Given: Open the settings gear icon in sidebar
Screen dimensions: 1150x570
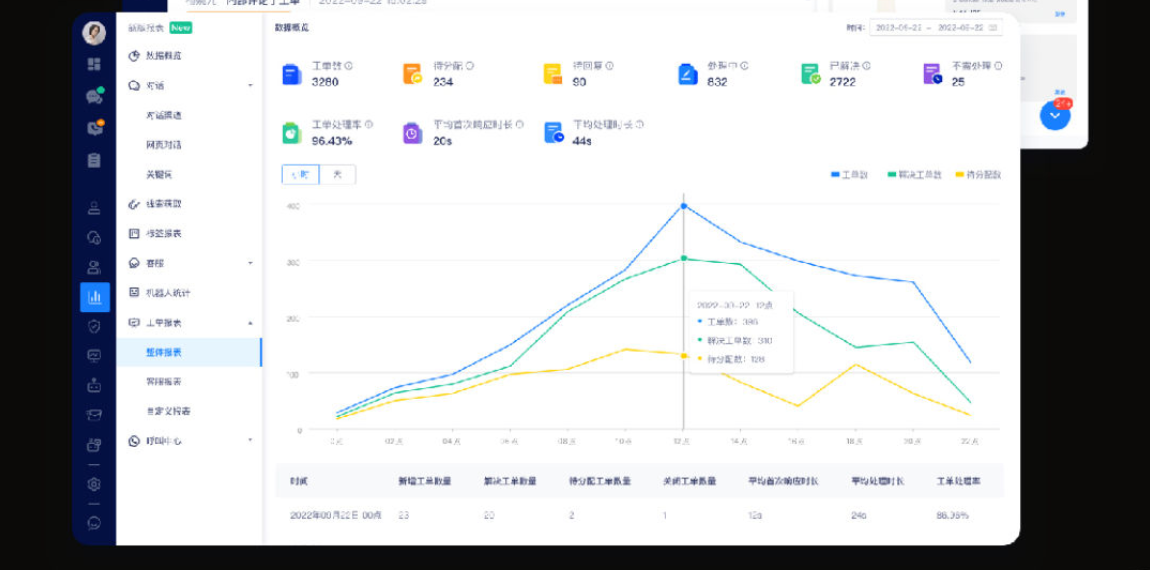Looking at the screenshot, I should pos(94,484).
